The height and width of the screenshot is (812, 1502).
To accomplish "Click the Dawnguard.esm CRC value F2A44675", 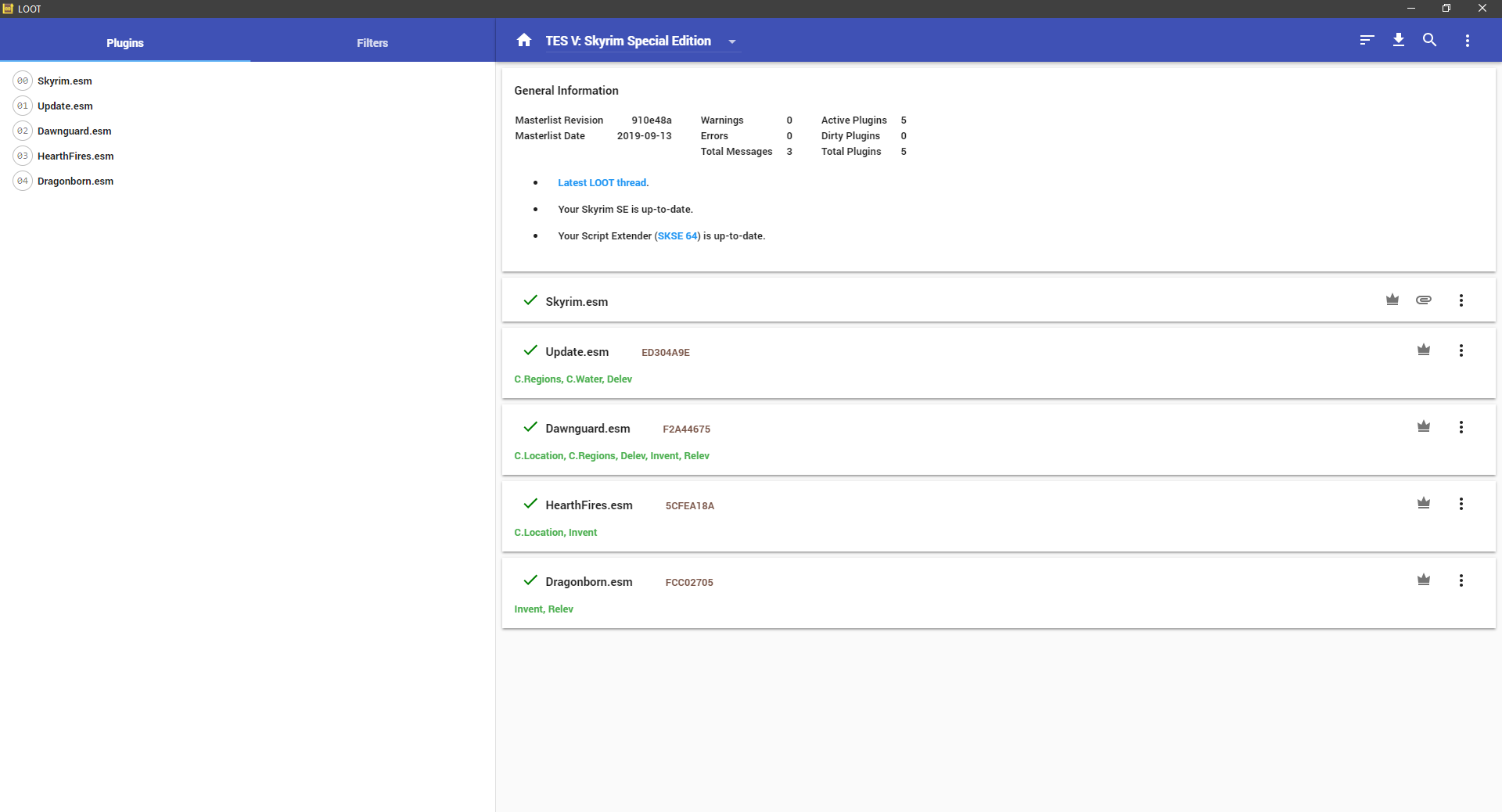I will [x=687, y=429].
